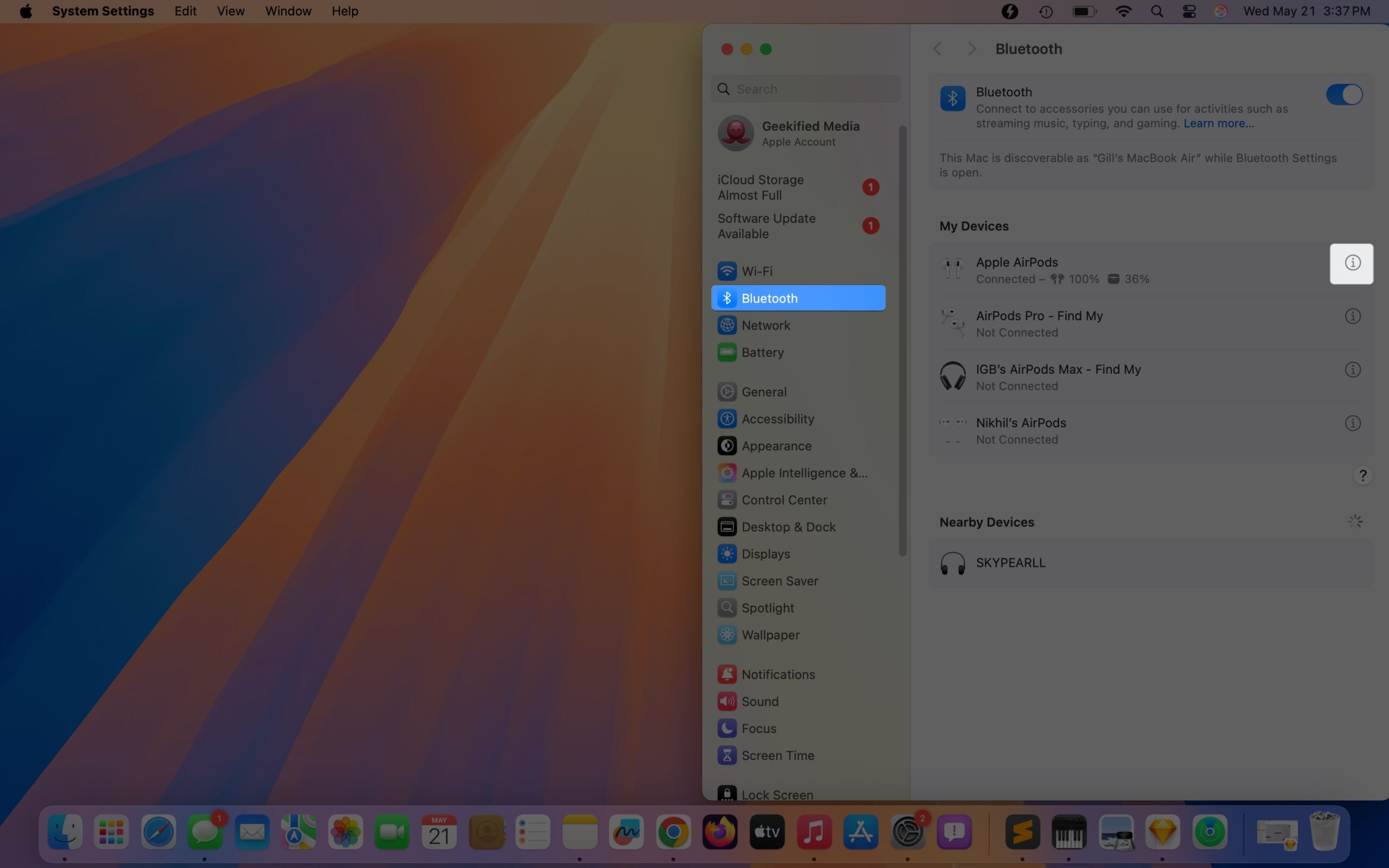Image resolution: width=1389 pixels, height=868 pixels.
Task: Open Bluetooth help with the question mark
Action: (x=1362, y=475)
